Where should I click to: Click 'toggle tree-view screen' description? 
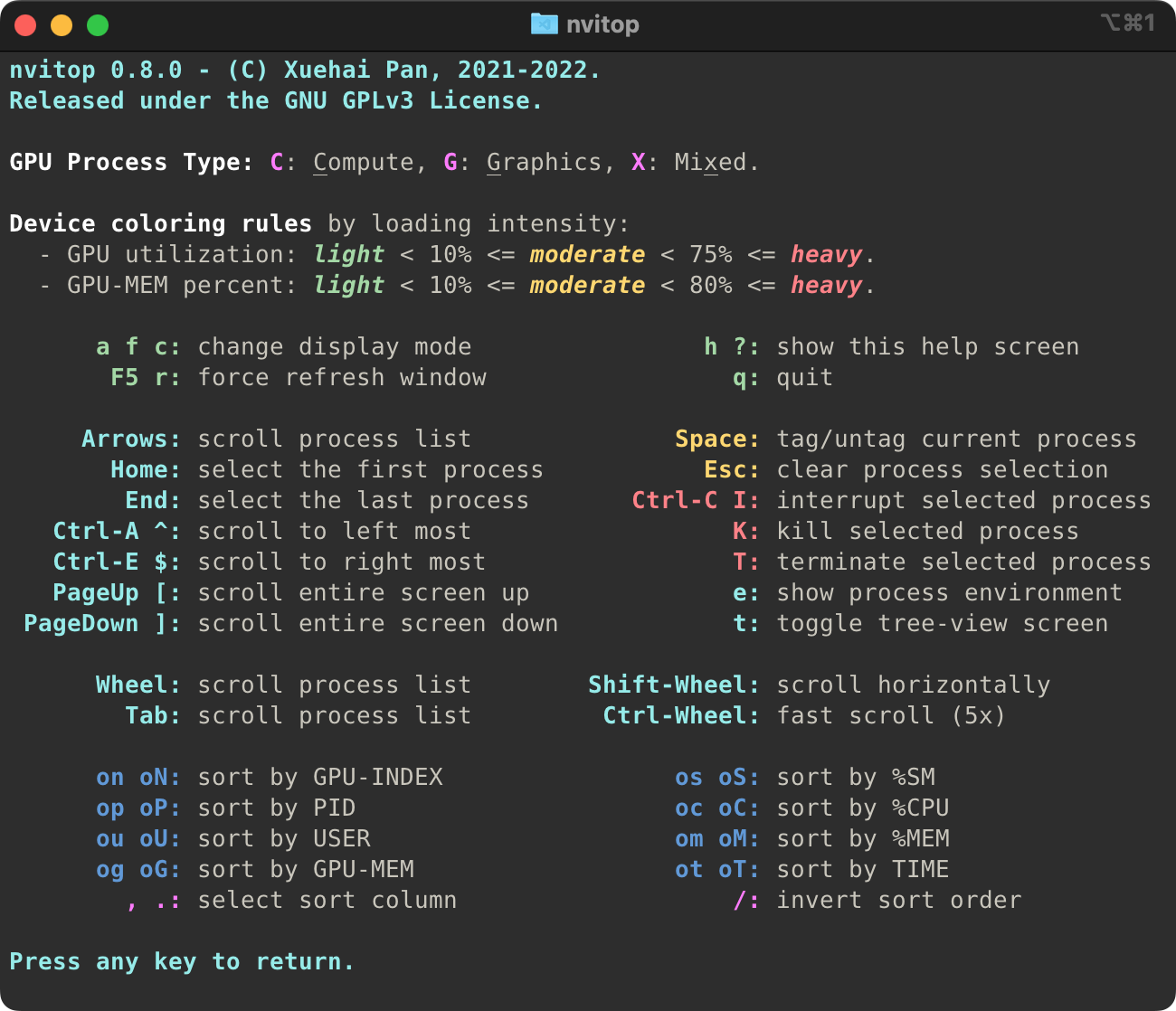tap(943, 623)
